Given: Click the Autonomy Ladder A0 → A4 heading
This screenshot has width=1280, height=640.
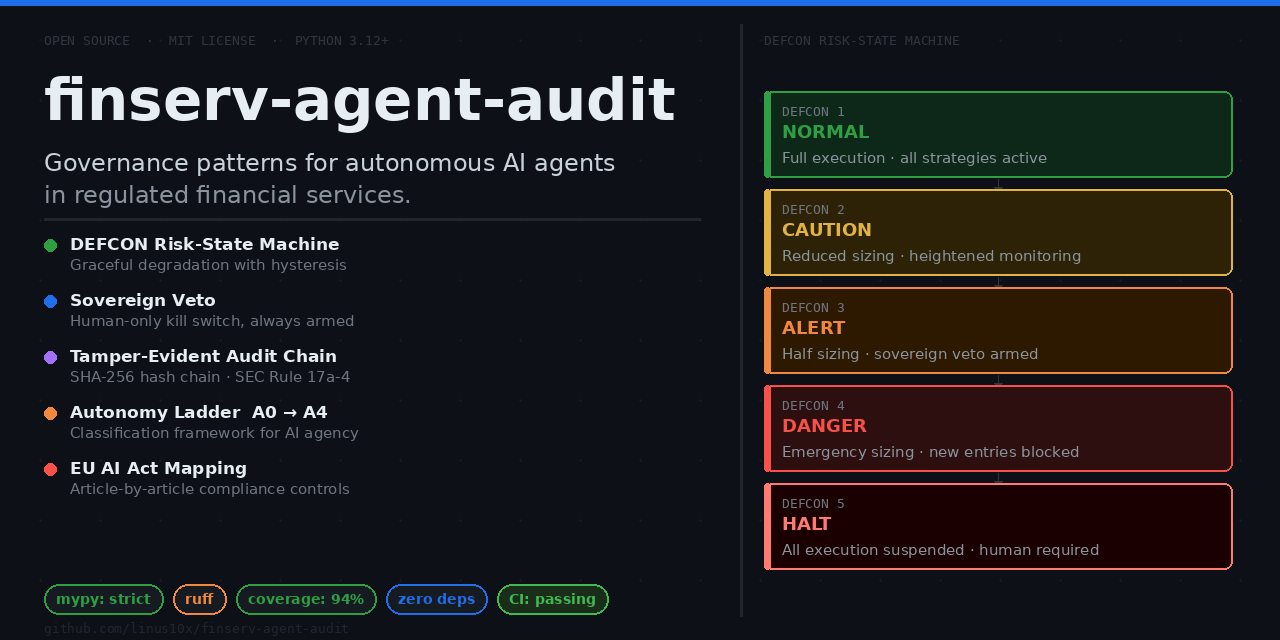Looking at the screenshot, I should 199,412.
